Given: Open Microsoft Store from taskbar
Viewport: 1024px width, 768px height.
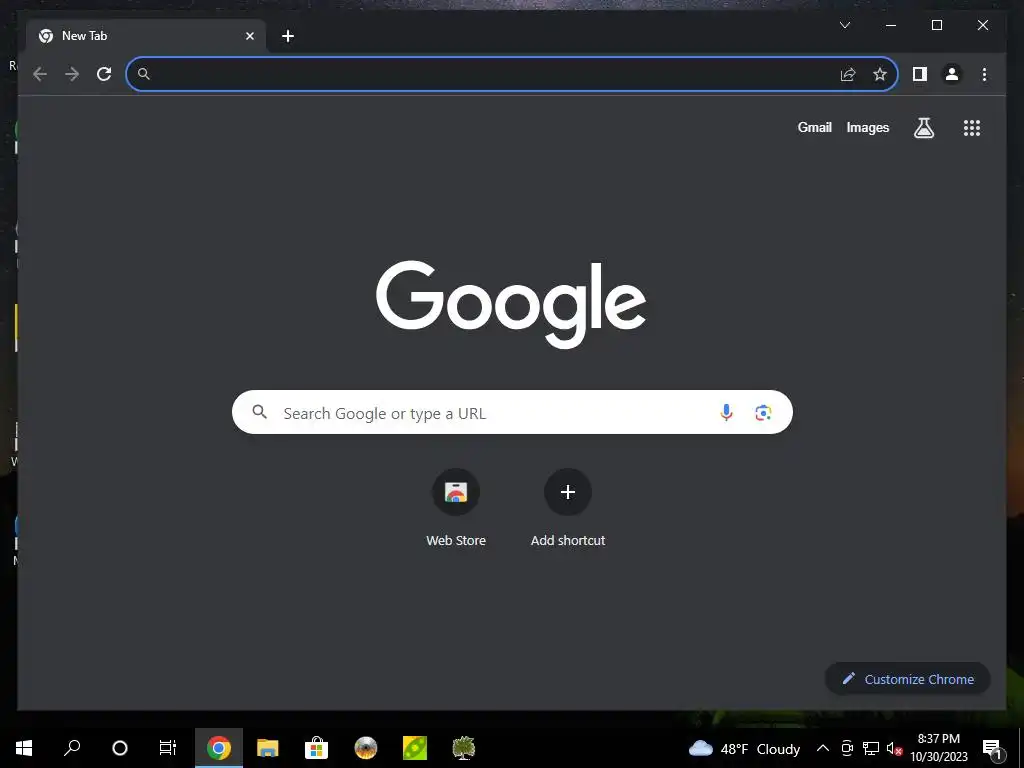Looking at the screenshot, I should click(x=317, y=748).
